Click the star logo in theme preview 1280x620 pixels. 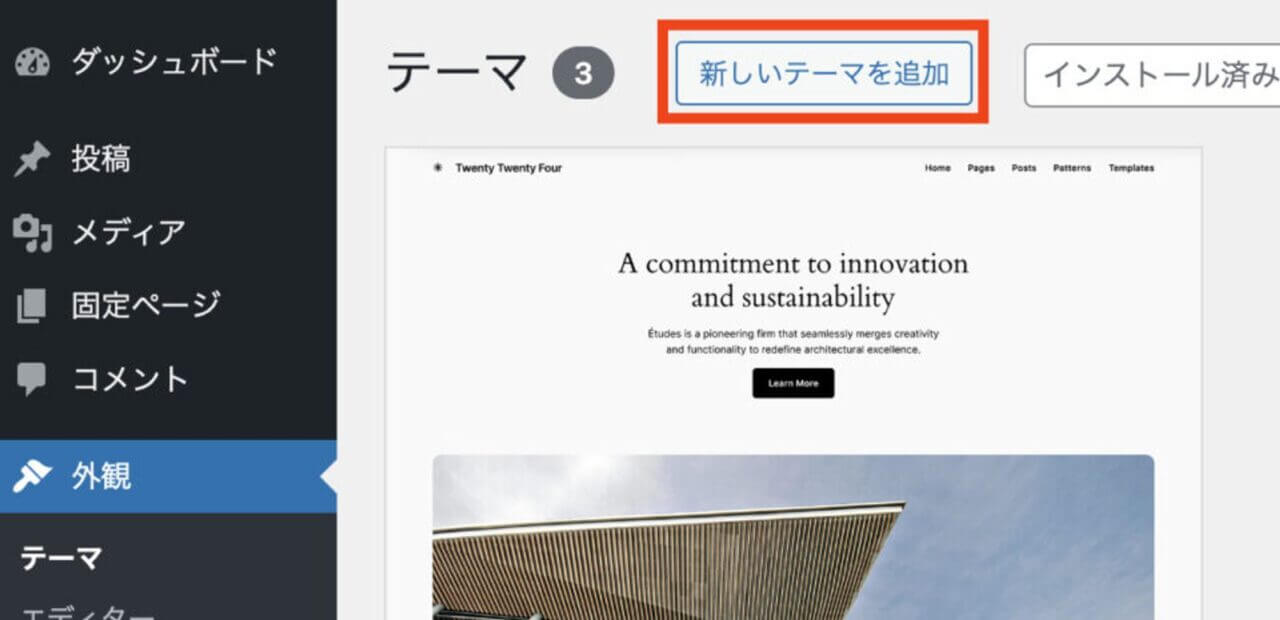pyautogui.click(x=437, y=168)
